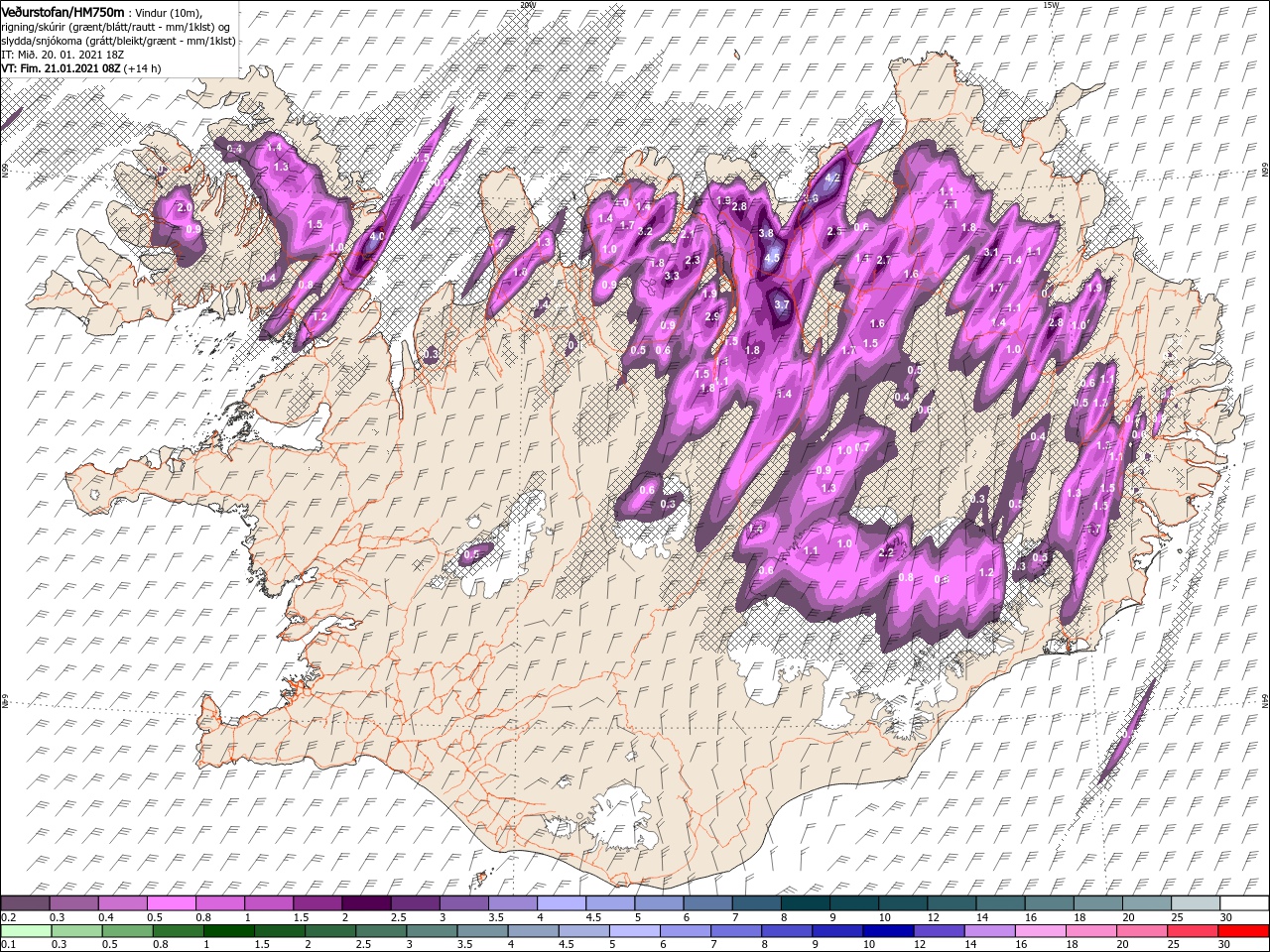Screen dimensions: 1270x952
Task: Click the slydda/snjókoma legend description line
Action: click(x=116, y=40)
